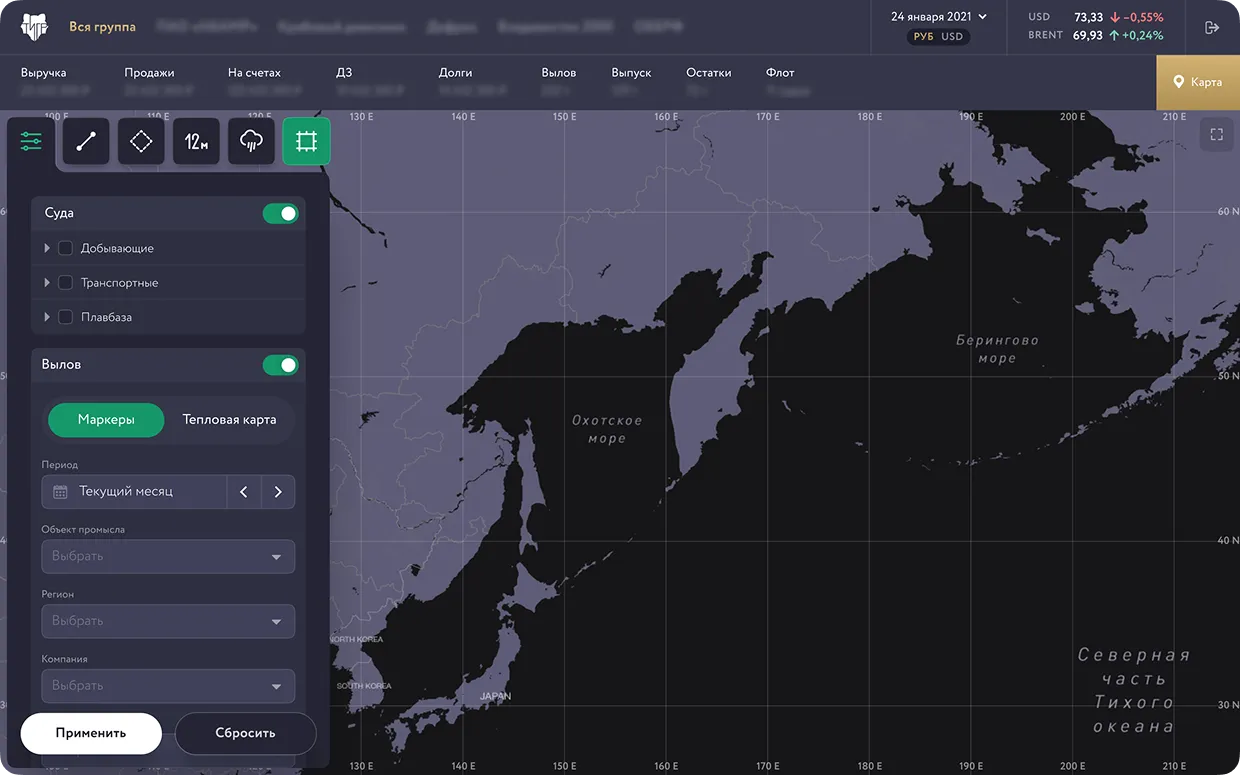
Task: Select the diamond area selection tool
Action: tap(141, 142)
